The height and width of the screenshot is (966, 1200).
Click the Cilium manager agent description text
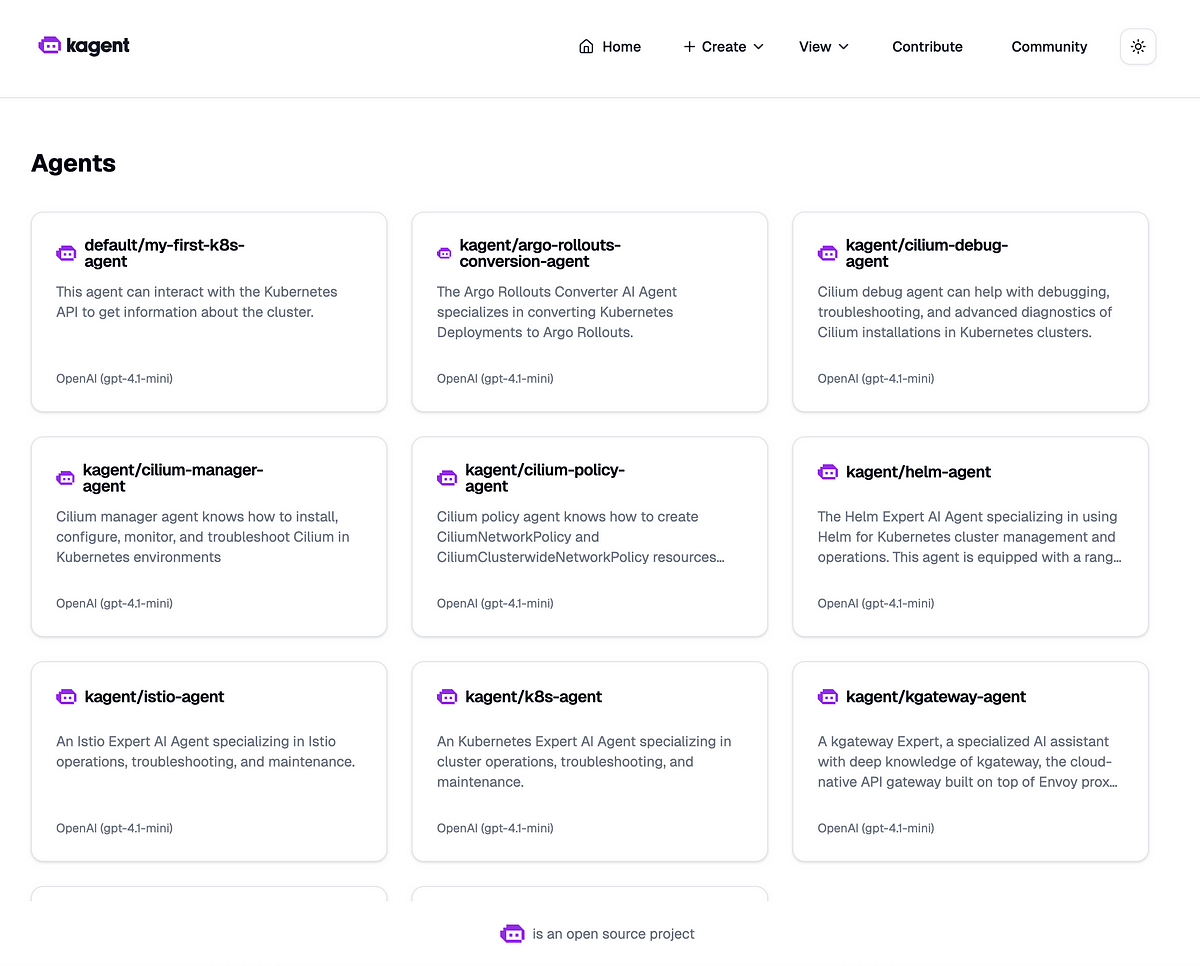[x=203, y=537]
